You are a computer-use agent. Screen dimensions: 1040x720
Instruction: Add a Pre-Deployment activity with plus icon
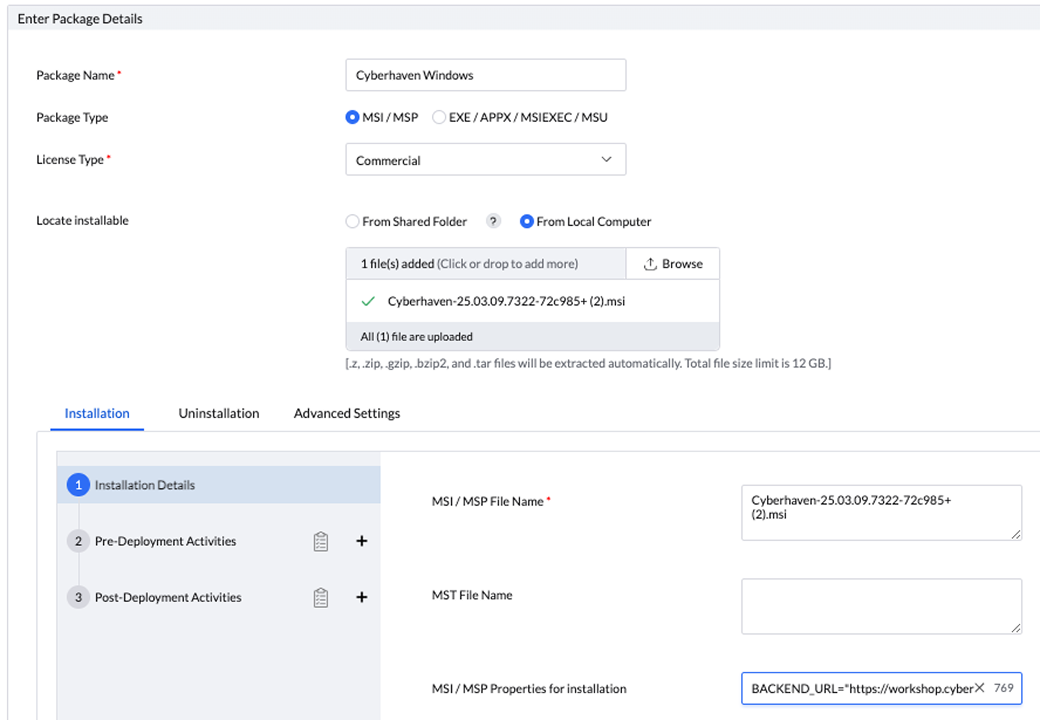362,541
